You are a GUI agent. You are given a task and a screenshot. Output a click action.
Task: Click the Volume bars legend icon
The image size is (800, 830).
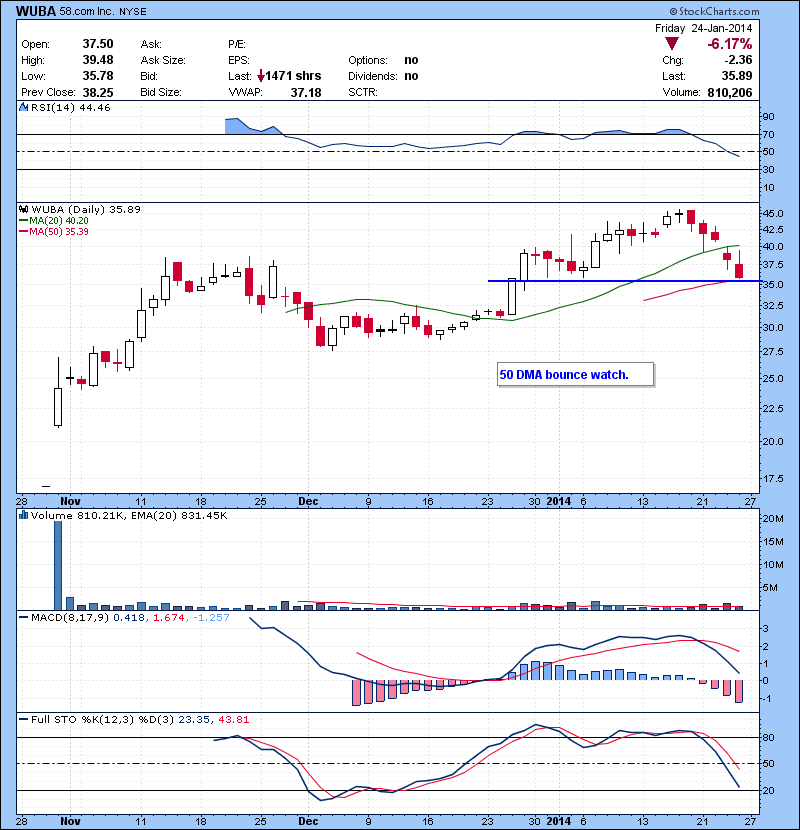point(23,515)
